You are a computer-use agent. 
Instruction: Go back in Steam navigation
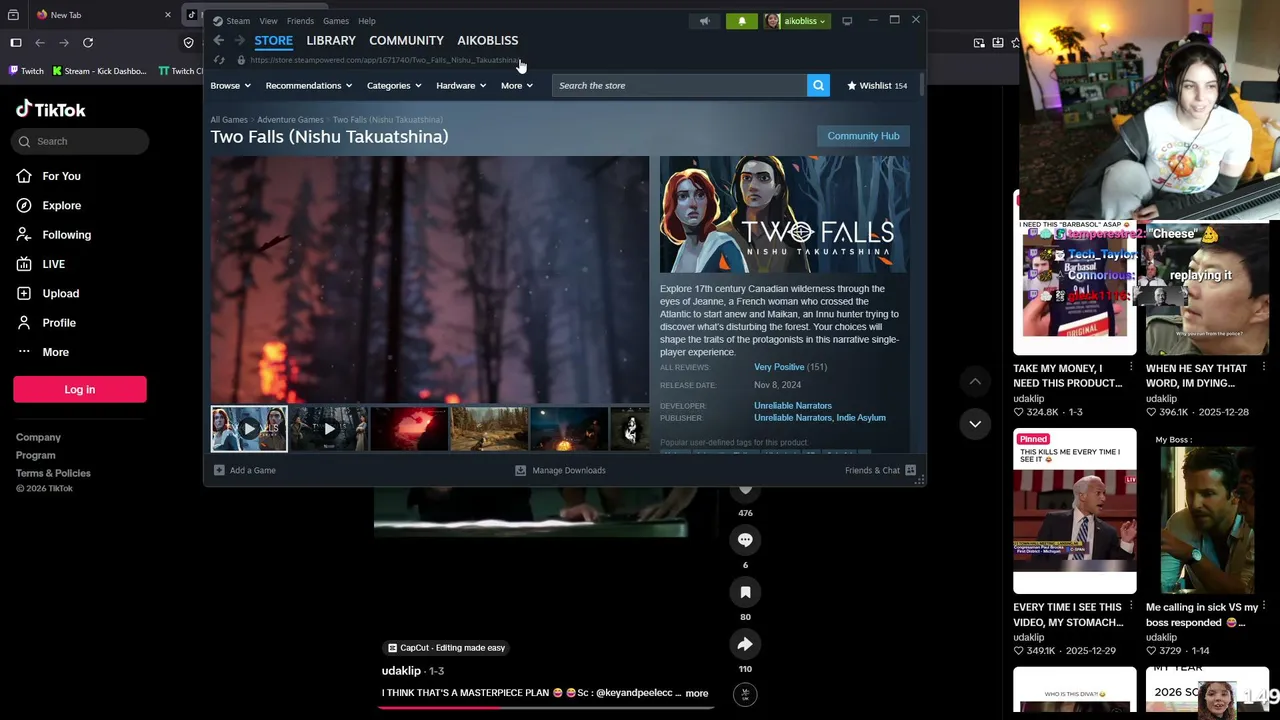pos(218,40)
